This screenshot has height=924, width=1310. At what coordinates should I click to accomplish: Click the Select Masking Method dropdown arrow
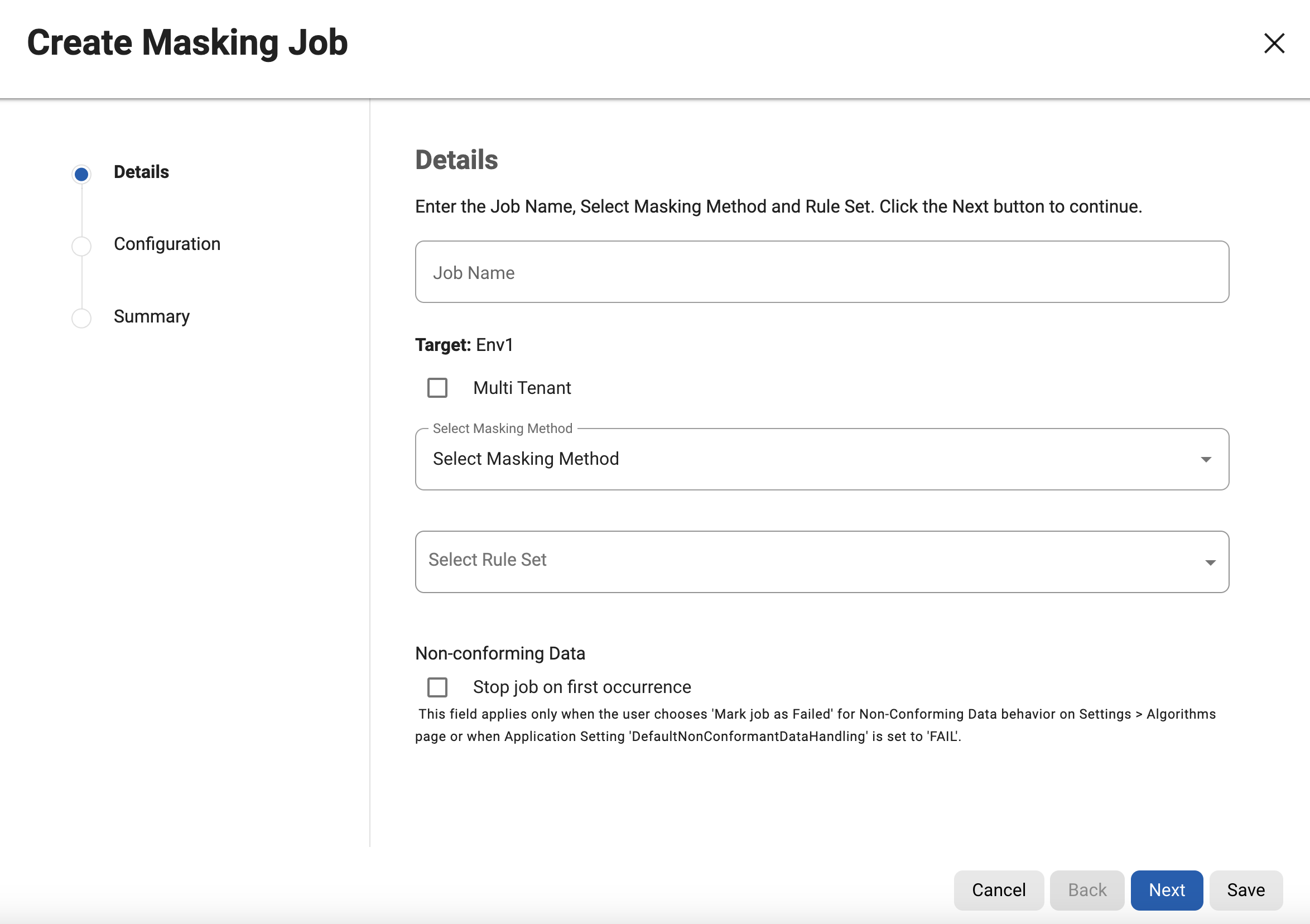[1207, 459]
